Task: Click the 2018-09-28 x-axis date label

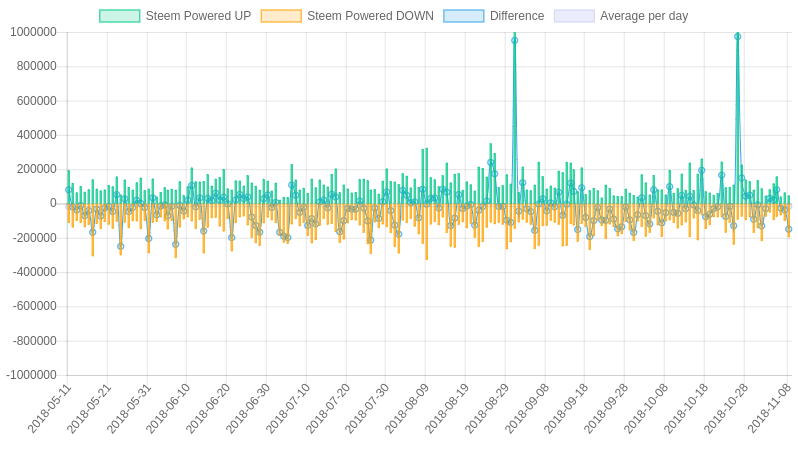Action: coord(606,409)
